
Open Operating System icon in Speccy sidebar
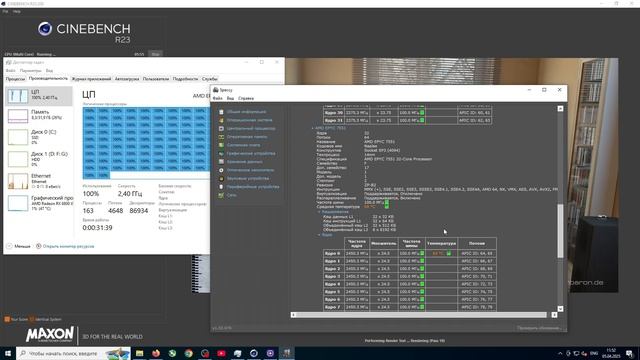221,120
